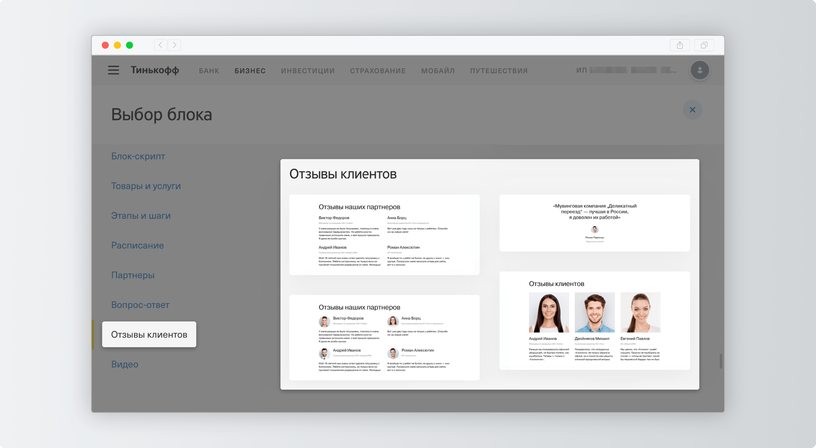The height and width of the screenshot is (448, 816).
Task: Click the share icon in browser toolbar
Action: (680, 45)
